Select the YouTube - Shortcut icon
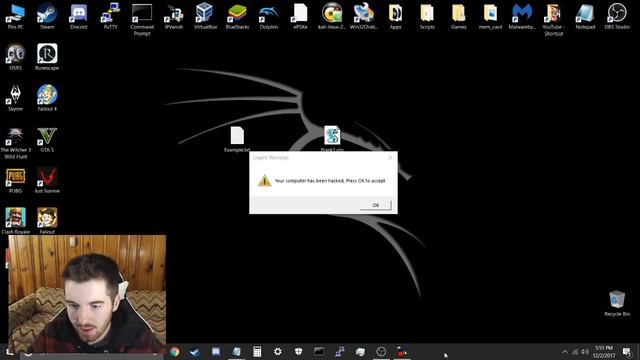Image resolution: width=640 pixels, height=360 pixels. point(553,20)
